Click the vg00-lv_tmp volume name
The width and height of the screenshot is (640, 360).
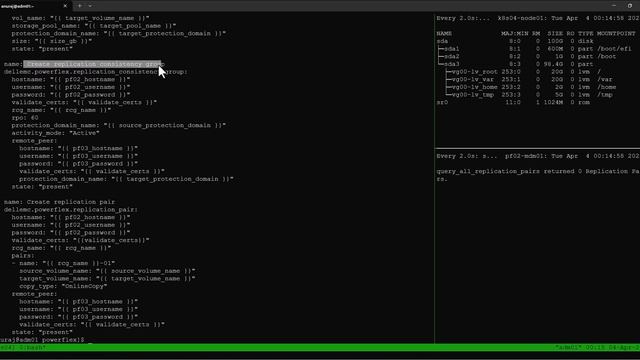[x=473, y=95]
